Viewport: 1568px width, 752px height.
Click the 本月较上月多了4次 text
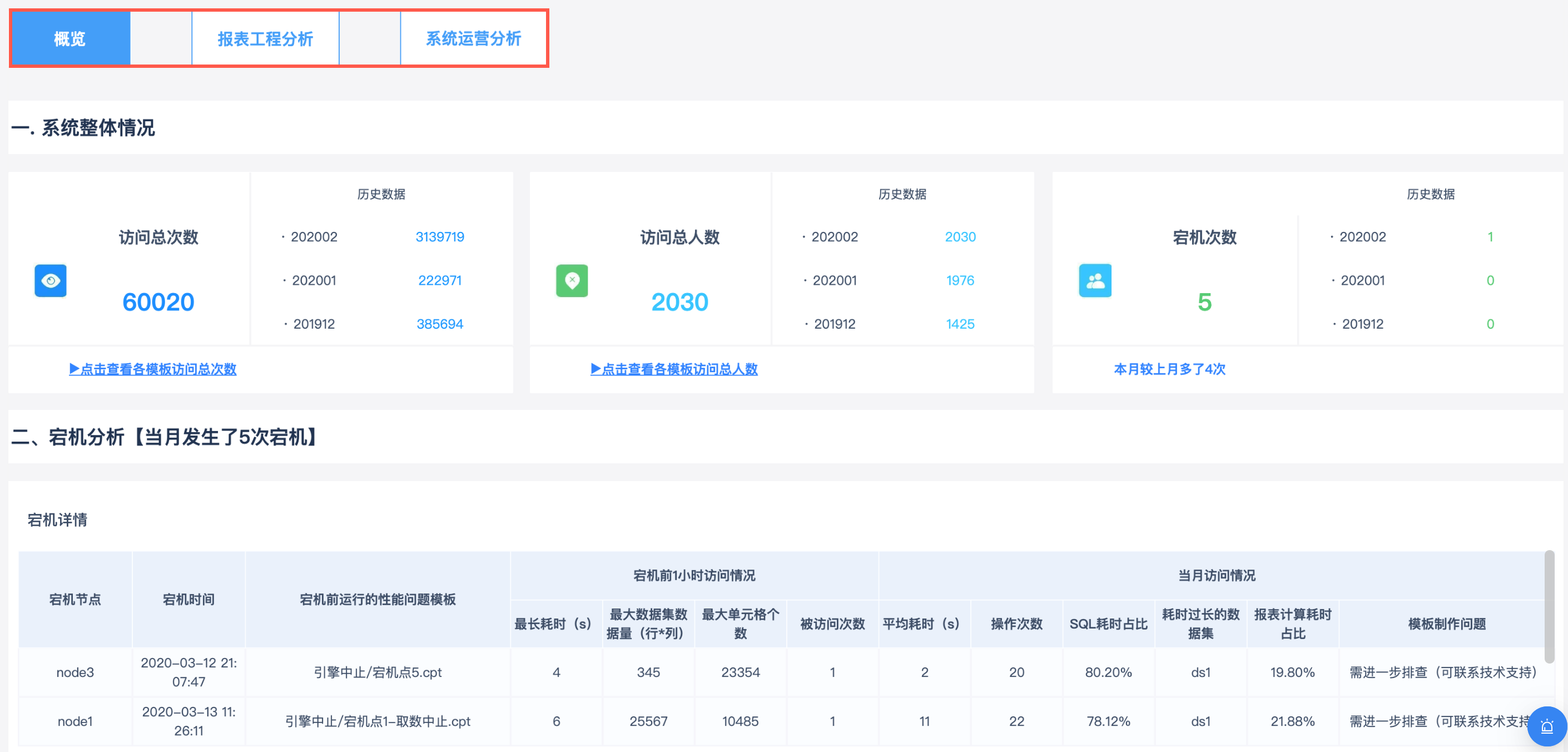click(x=1169, y=369)
